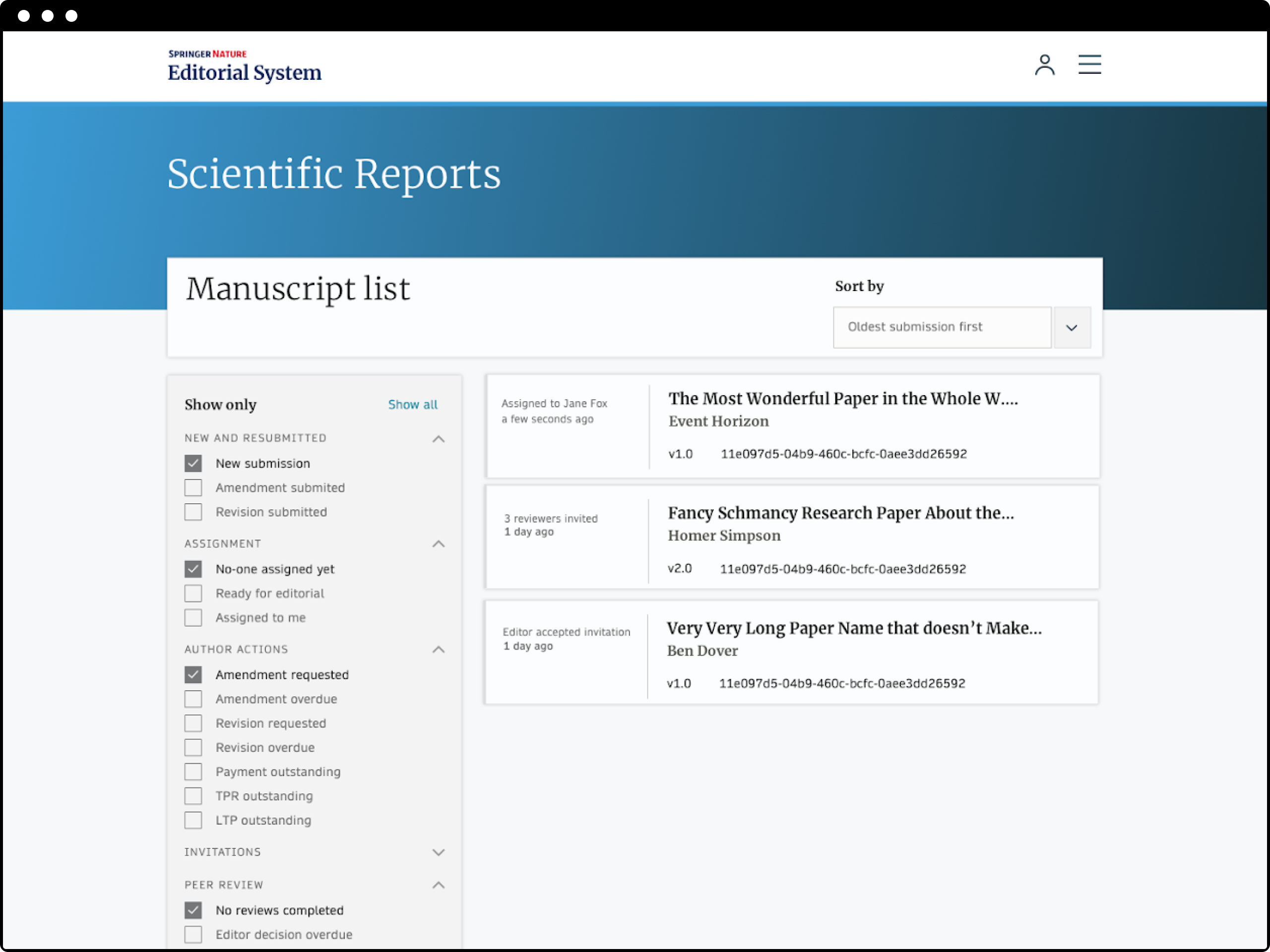Open the user account profile icon
This screenshot has height=952, width=1270.
pyautogui.click(x=1044, y=65)
